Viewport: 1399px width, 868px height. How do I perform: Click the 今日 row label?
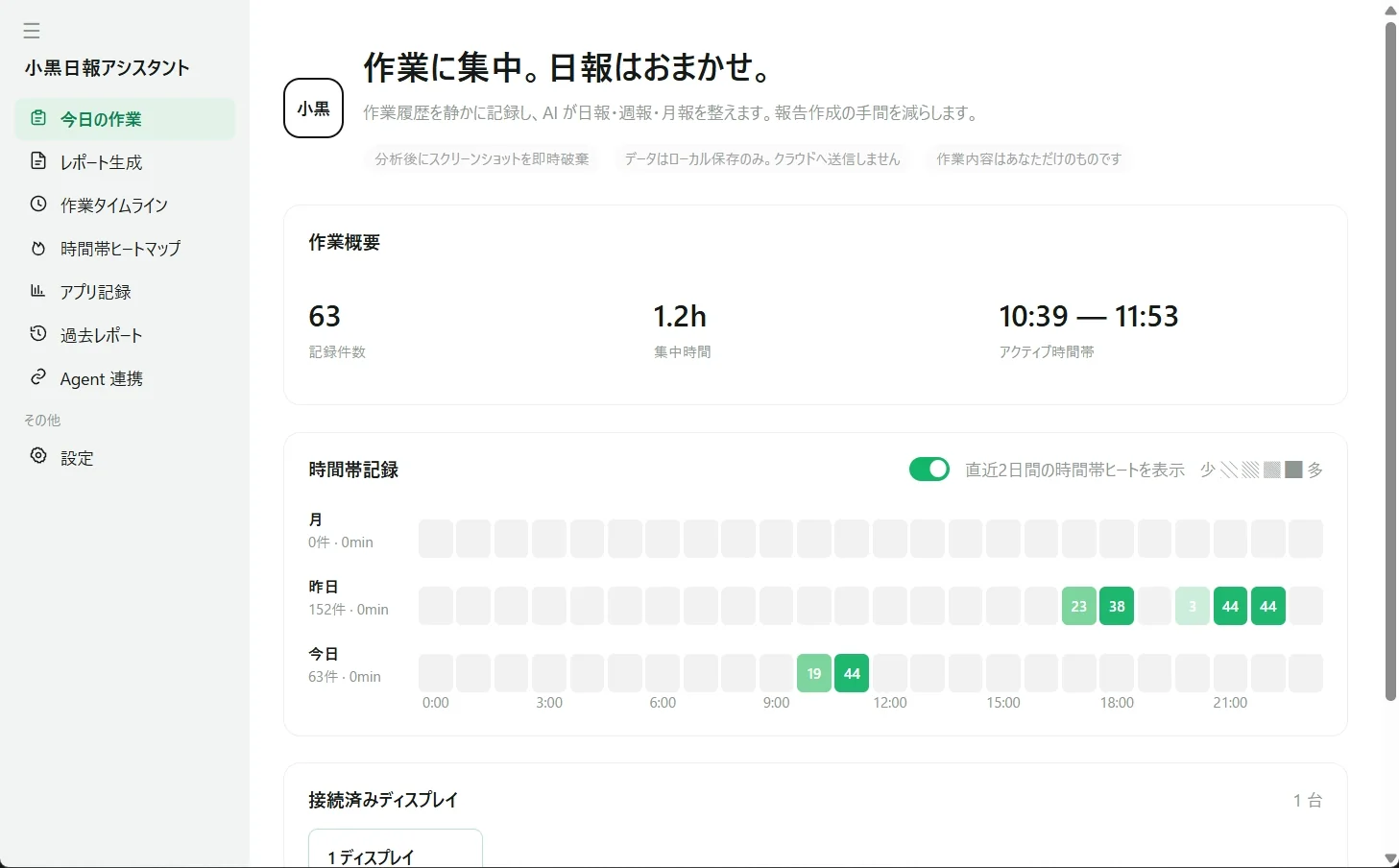point(324,654)
